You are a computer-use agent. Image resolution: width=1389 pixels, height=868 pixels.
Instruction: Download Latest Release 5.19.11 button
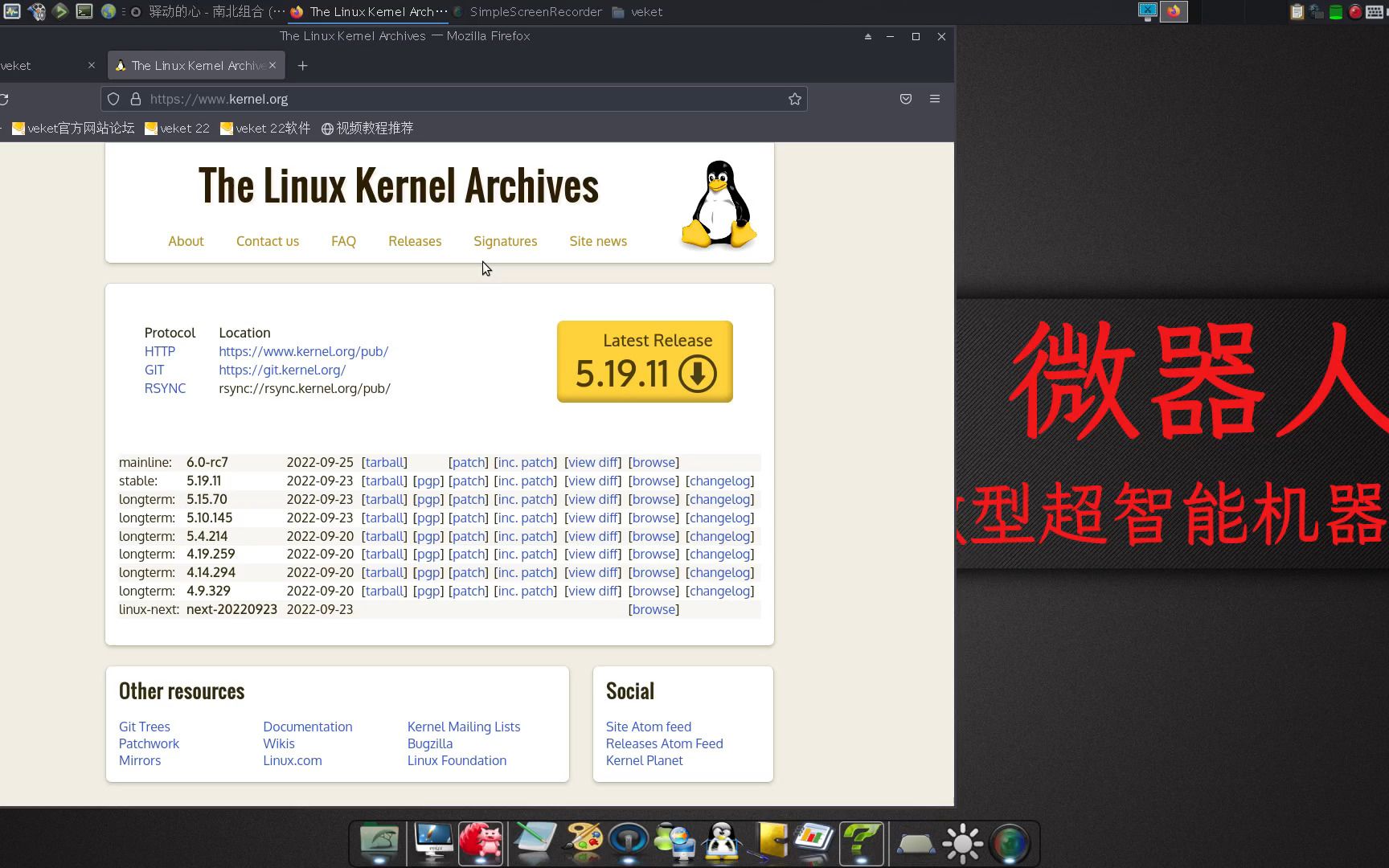point(645,362)
